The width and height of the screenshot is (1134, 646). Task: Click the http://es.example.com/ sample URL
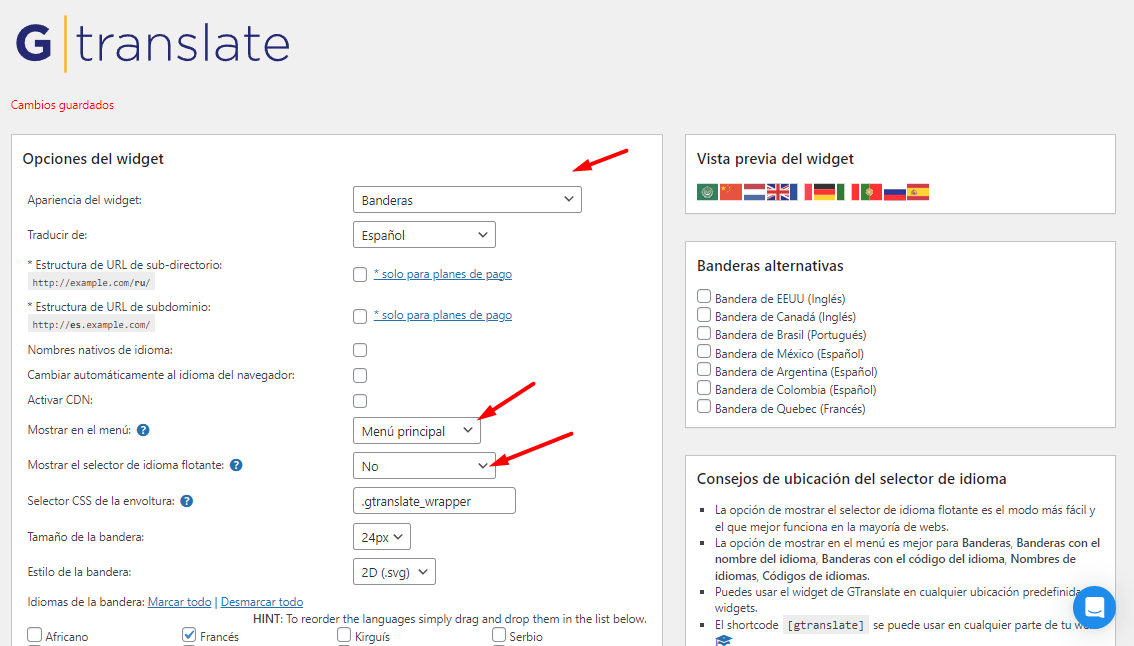[91, 325]
